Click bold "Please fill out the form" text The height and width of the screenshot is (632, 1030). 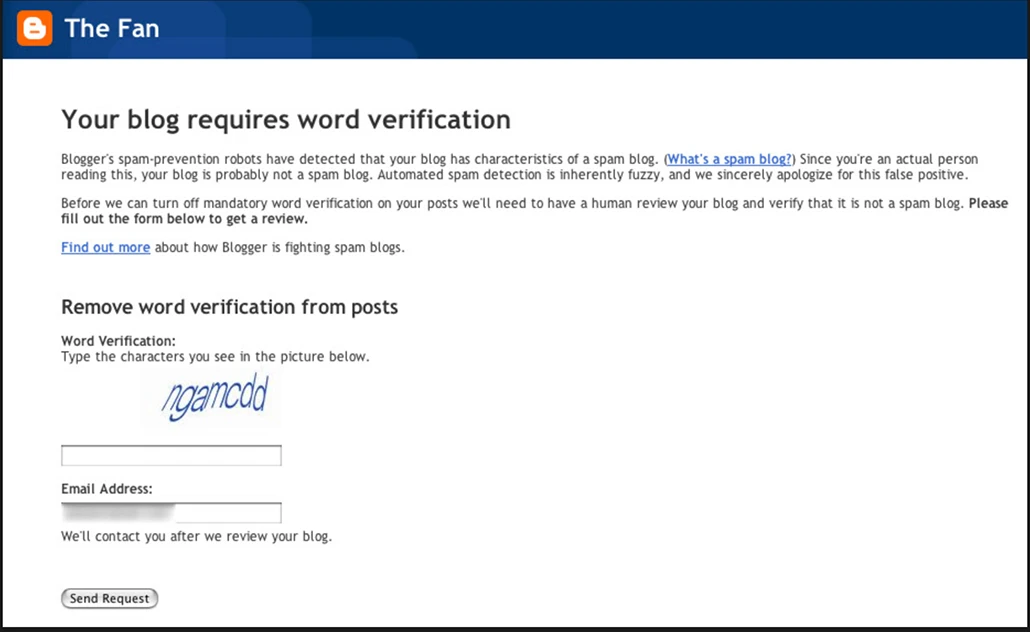pos(184,219)
